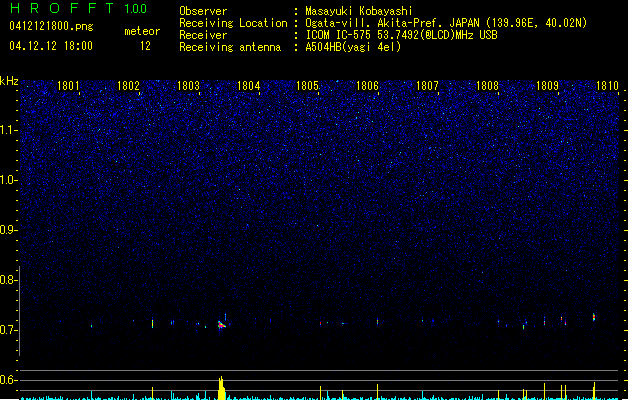Click the 1801 time marker
Screen dimensions: 629x400
coord(68,86)
